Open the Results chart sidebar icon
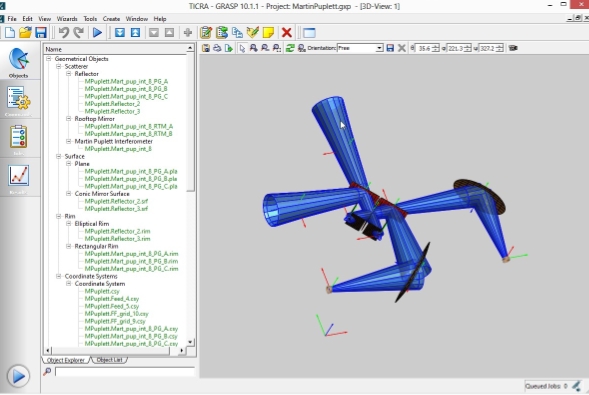The image size is (589, 395). click(x=18, y=179)
